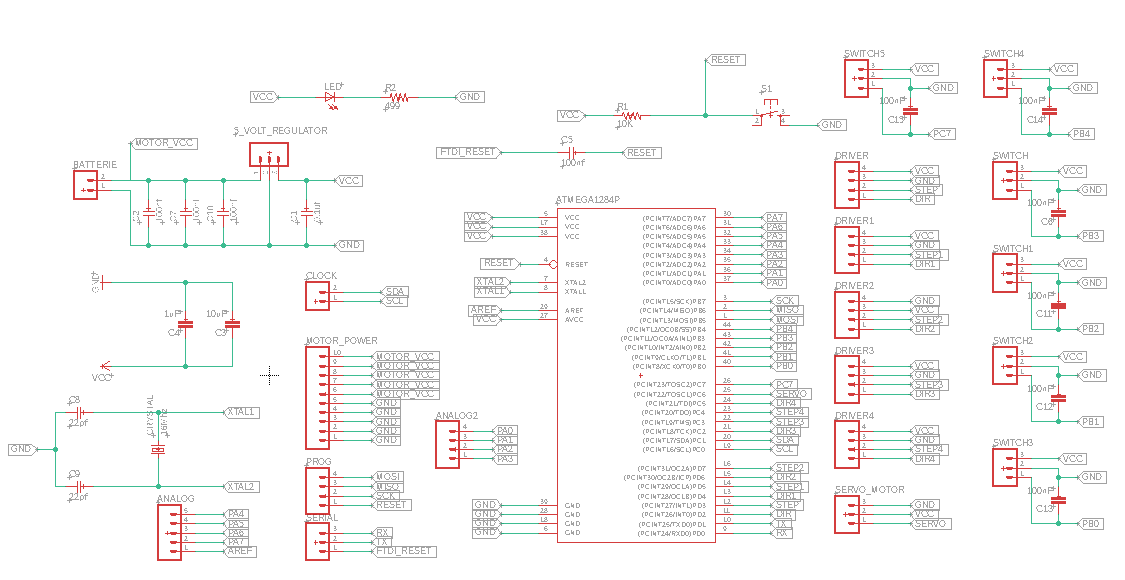
Task: Click the STEP3 label on DRIVER3 connector
Action: coord(929,385)
